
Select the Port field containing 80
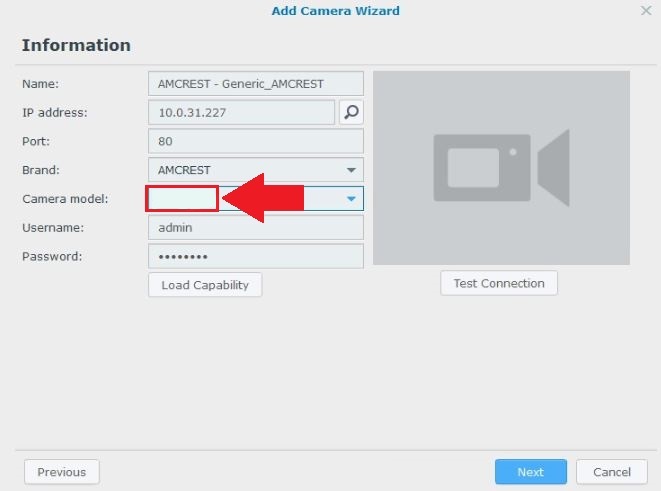[255, 141]
